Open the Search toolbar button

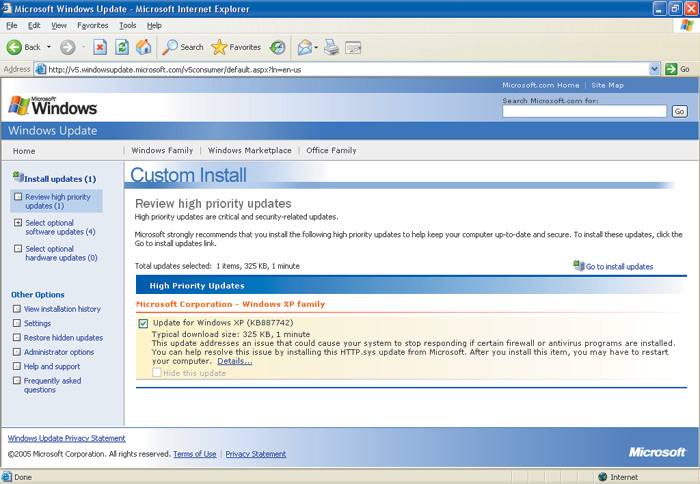coord(183,47)
